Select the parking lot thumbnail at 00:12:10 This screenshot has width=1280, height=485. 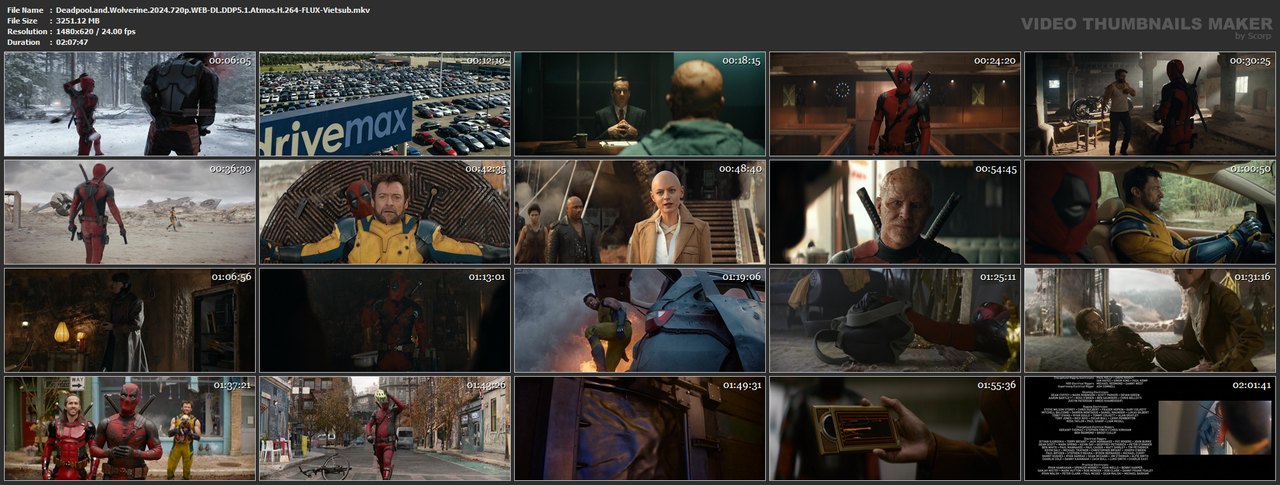pos(385,104)
